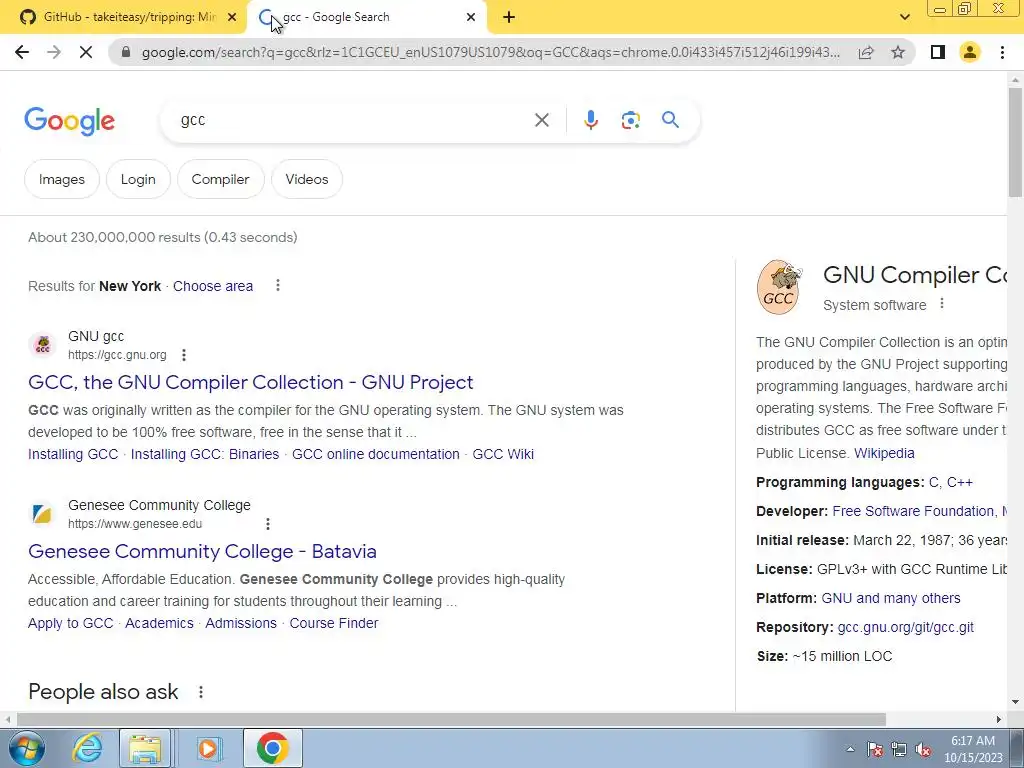
Task: Click GNU and many others platform link
Action: (891, 598)
